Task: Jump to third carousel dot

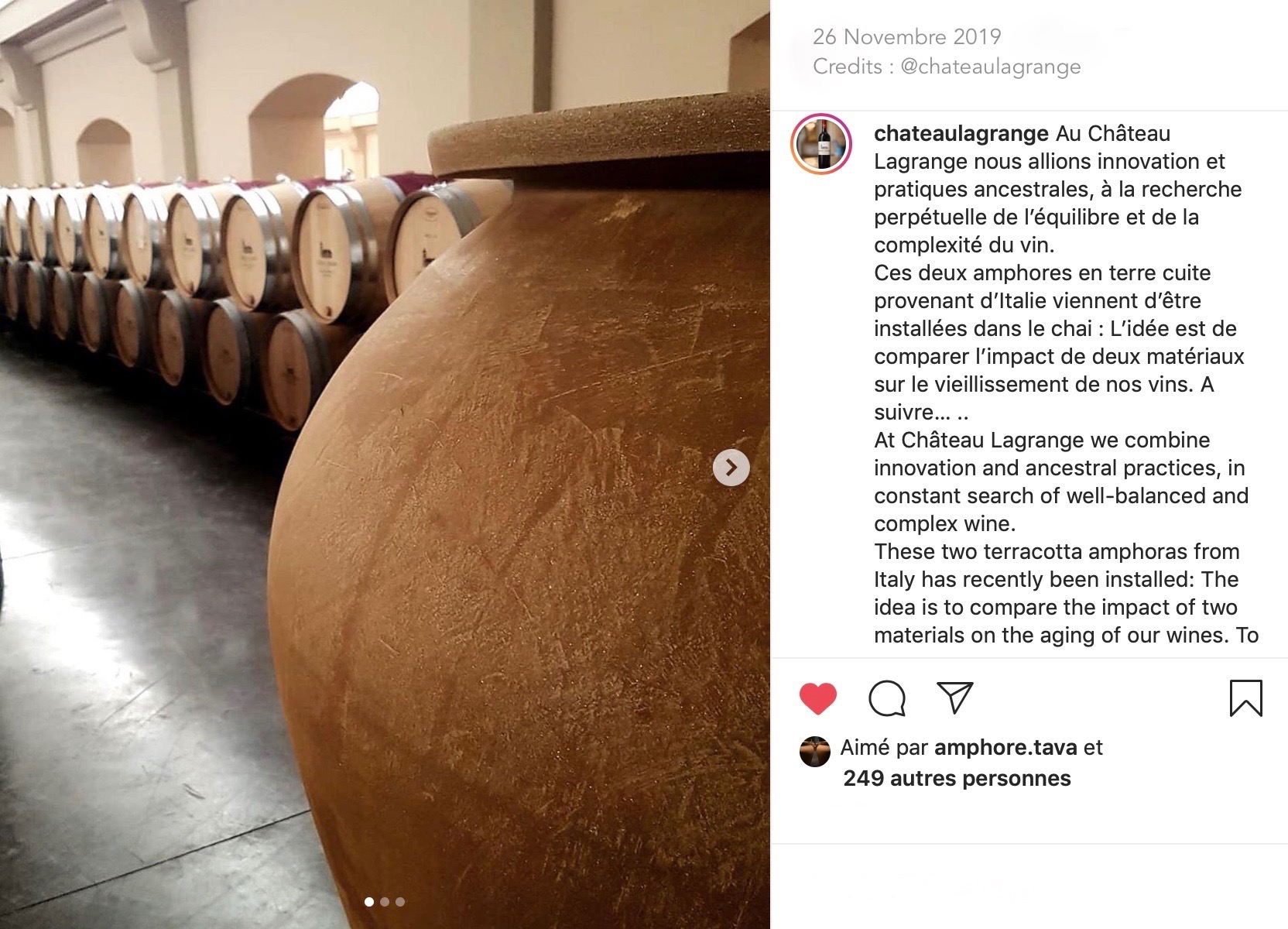Action: [399, 901]
